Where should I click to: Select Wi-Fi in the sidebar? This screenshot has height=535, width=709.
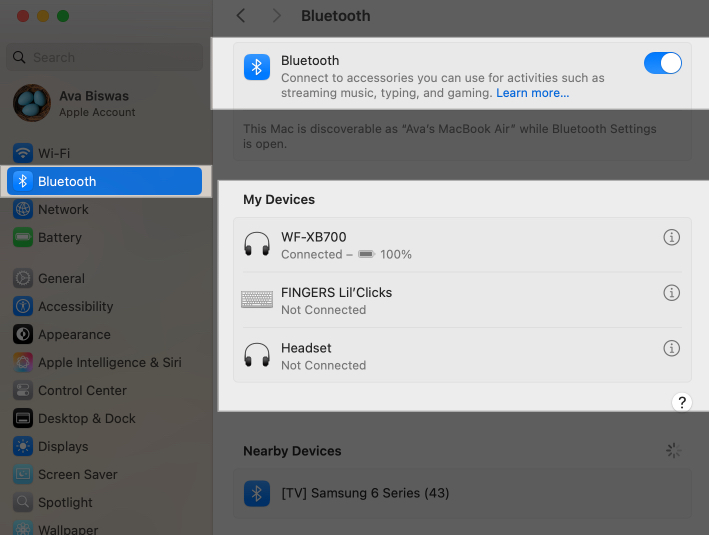pos(104,153)
